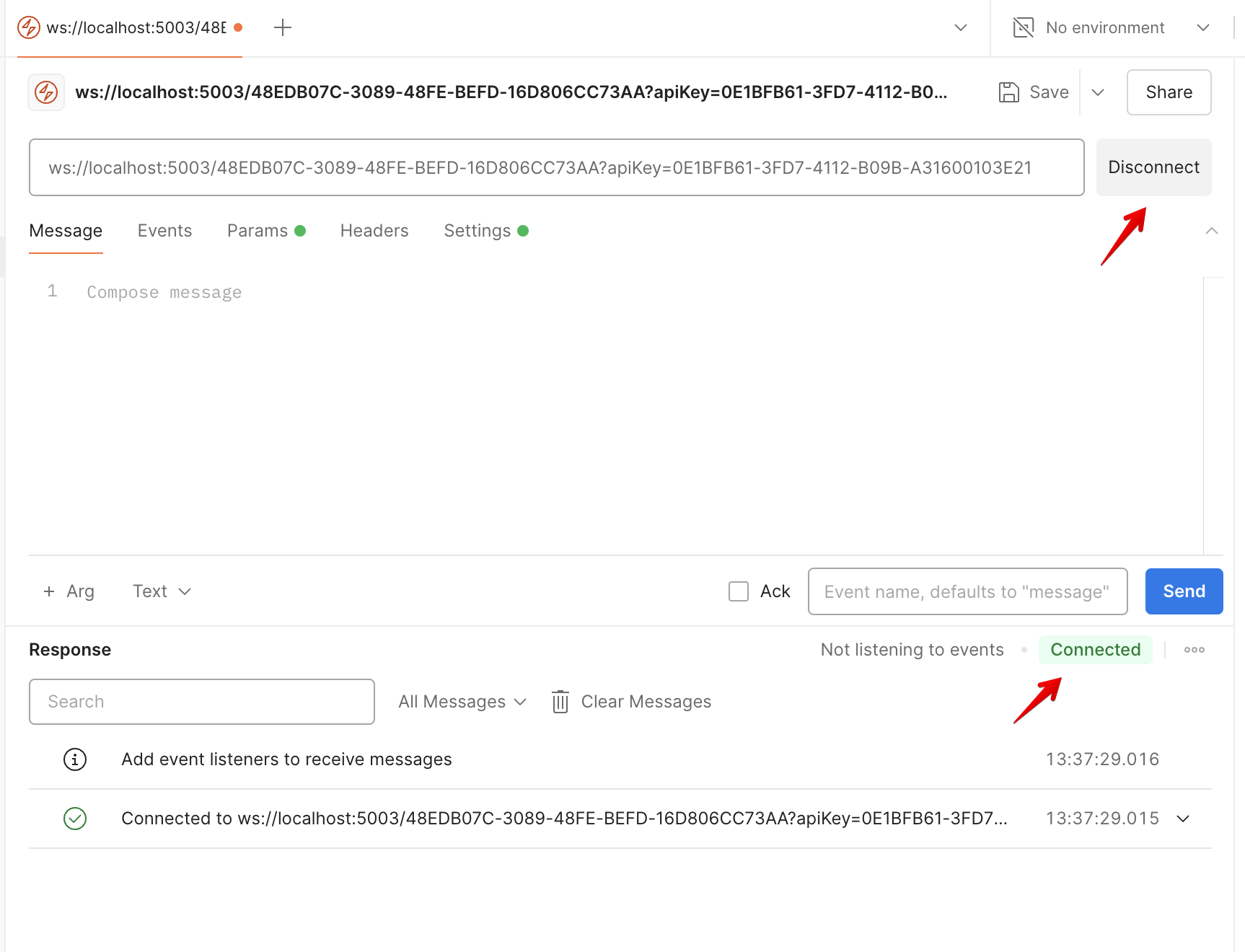Click the timestamp 13:37:29.016
The height and width of the screenshot is (952, 1245).
[x=1102, y=759]
